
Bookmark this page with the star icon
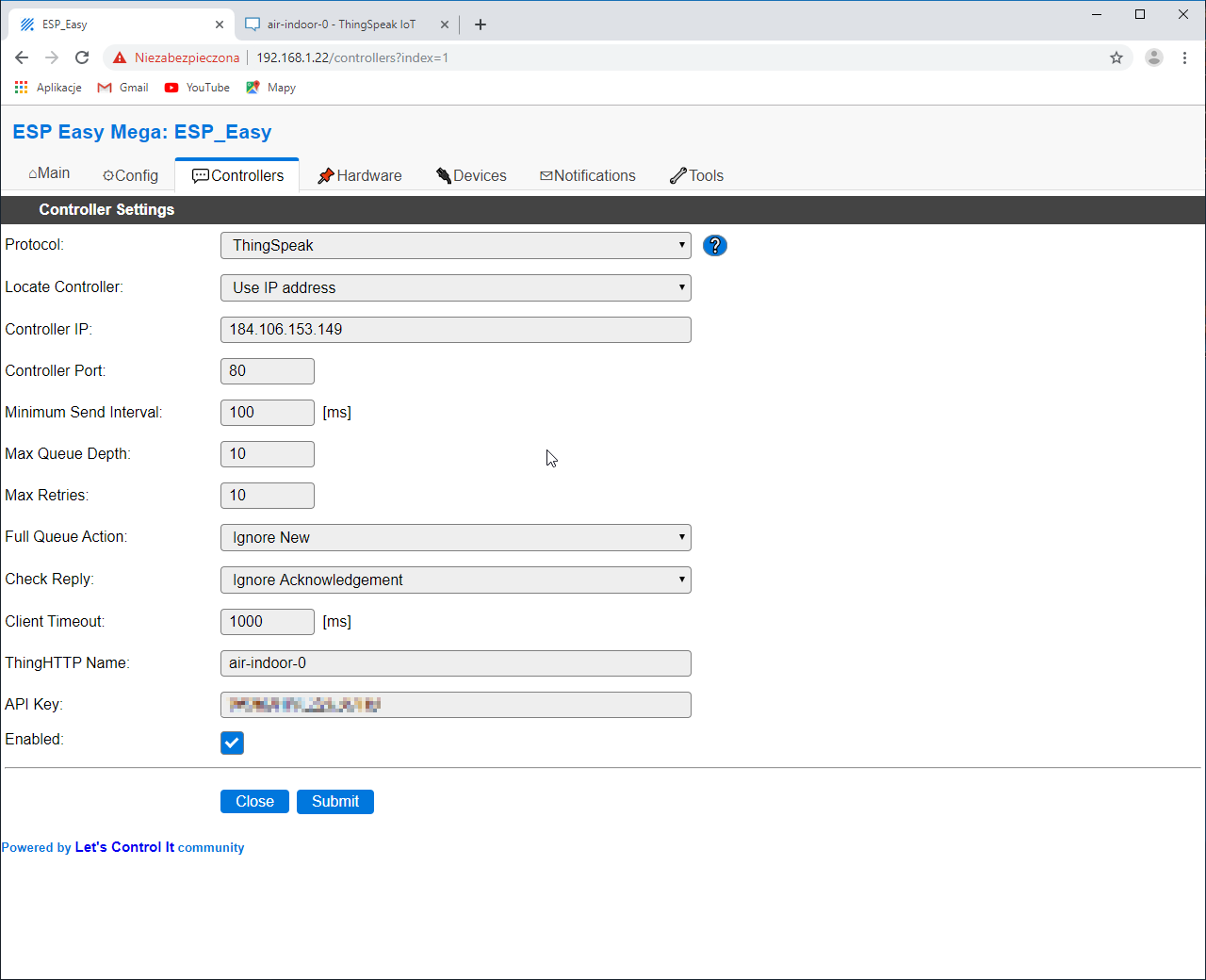tap(1116, 57)
